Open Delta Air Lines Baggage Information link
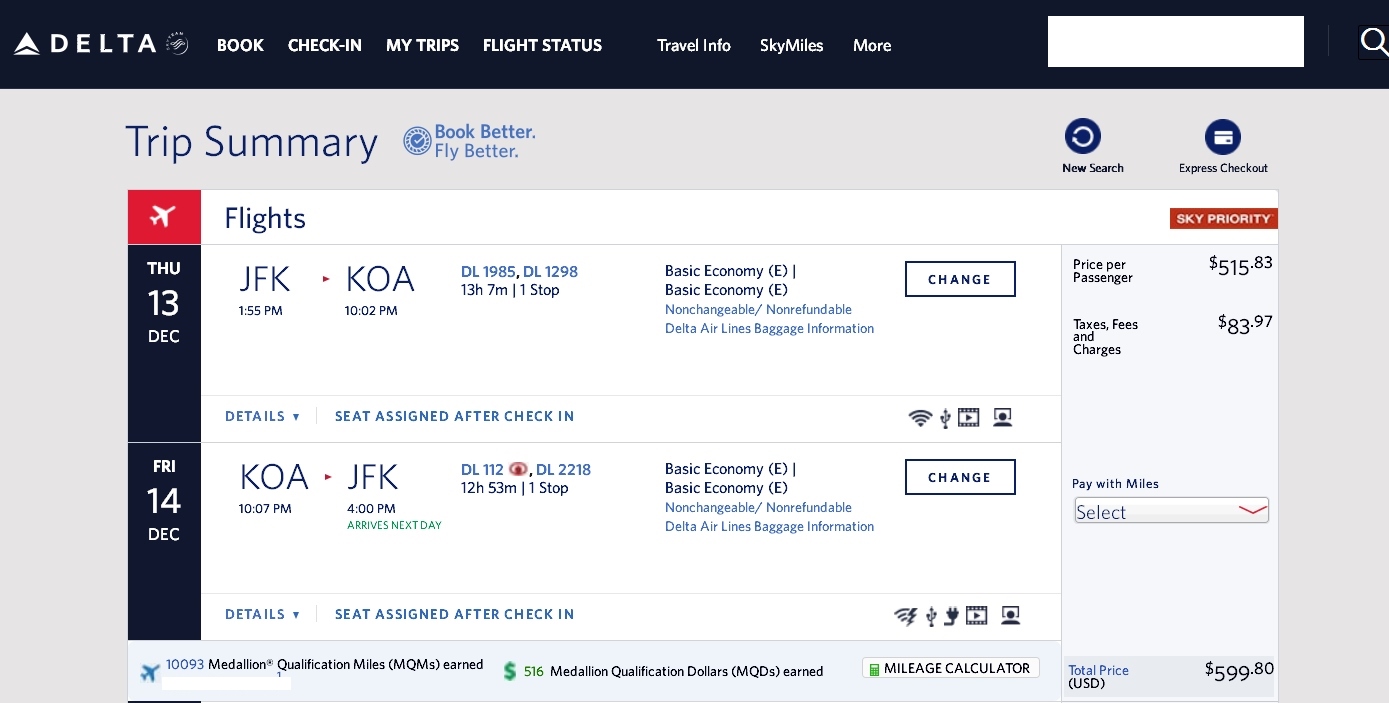 point(769,328)
